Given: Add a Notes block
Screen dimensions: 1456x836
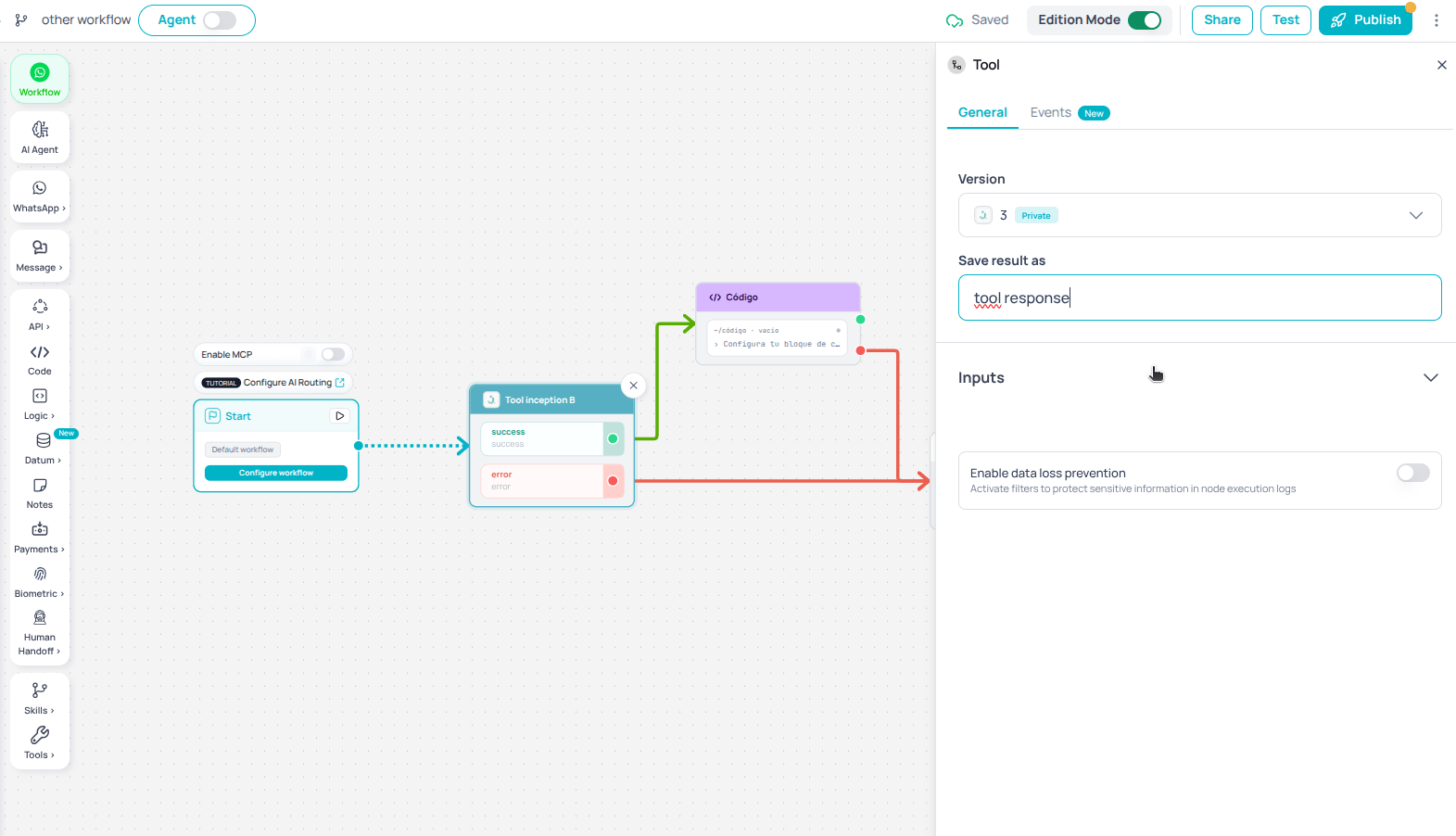Looking at the screenshot, I should click(x=40, y=493).
